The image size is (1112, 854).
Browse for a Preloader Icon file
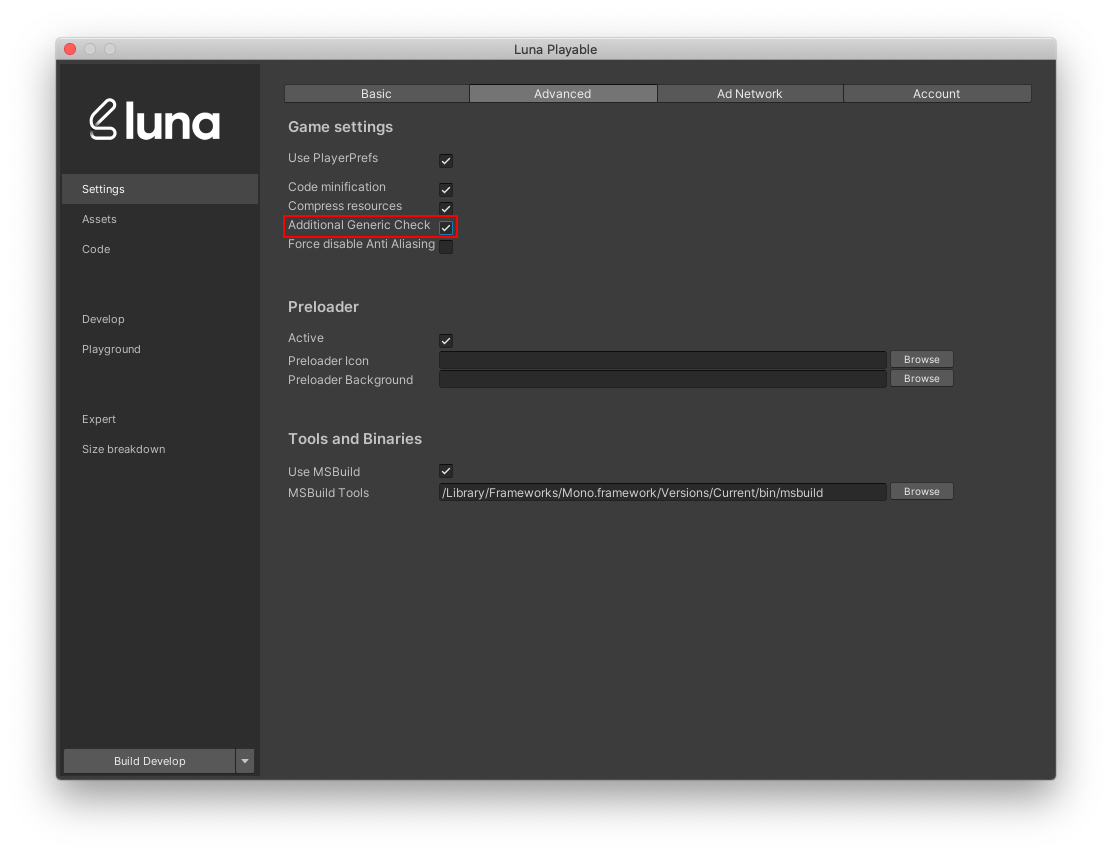point(922,360)
